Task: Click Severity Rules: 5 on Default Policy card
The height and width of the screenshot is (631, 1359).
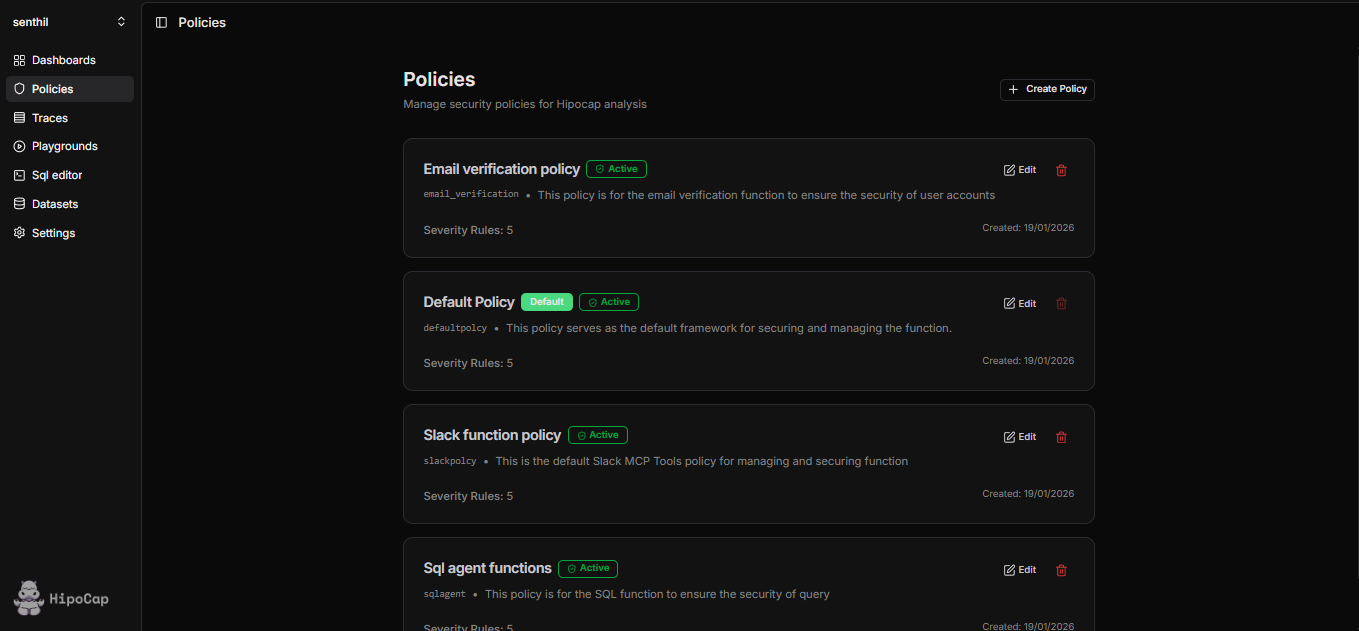Action: pos(468,363)
